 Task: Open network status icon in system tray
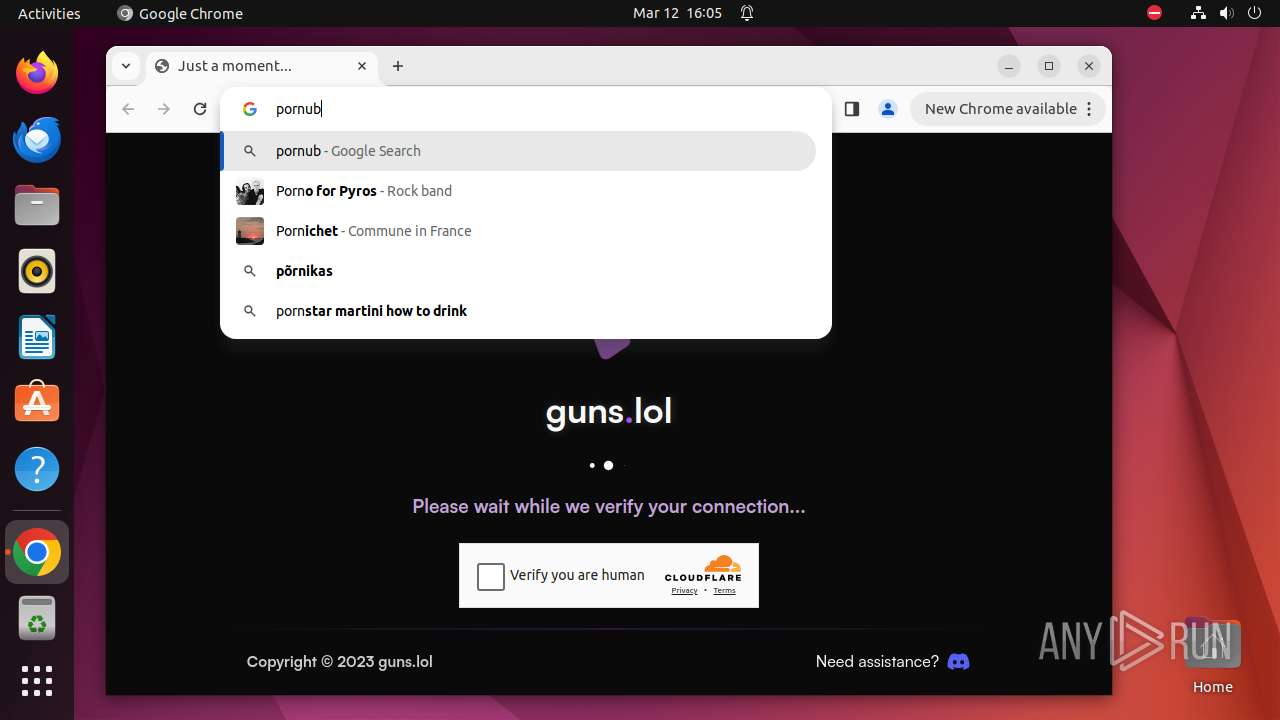point(1198,13)
